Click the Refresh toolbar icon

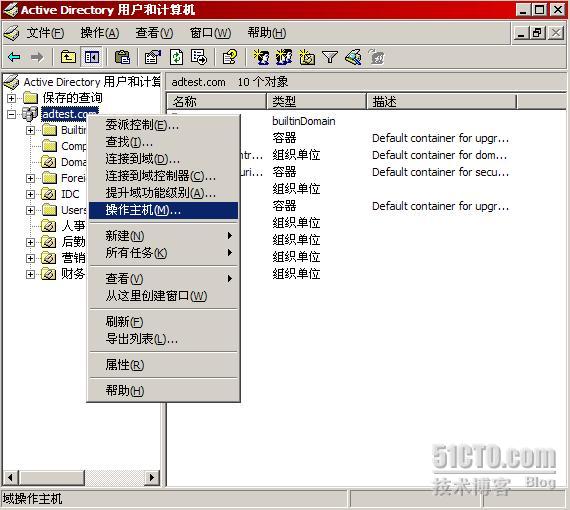tap(176, 57)
